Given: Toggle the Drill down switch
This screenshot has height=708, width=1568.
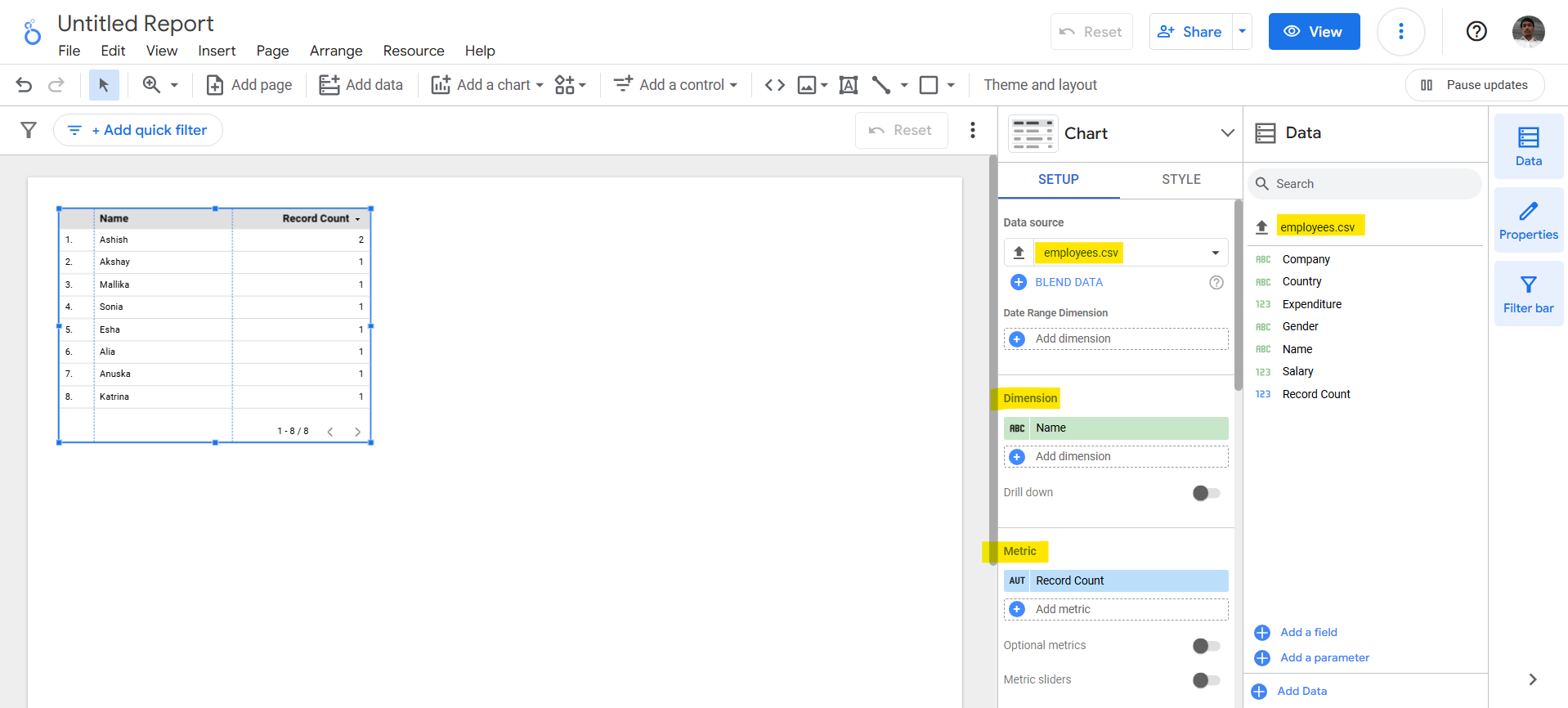Looking at the screenshot, I should pyautogui.click(x=1206, y=493).
